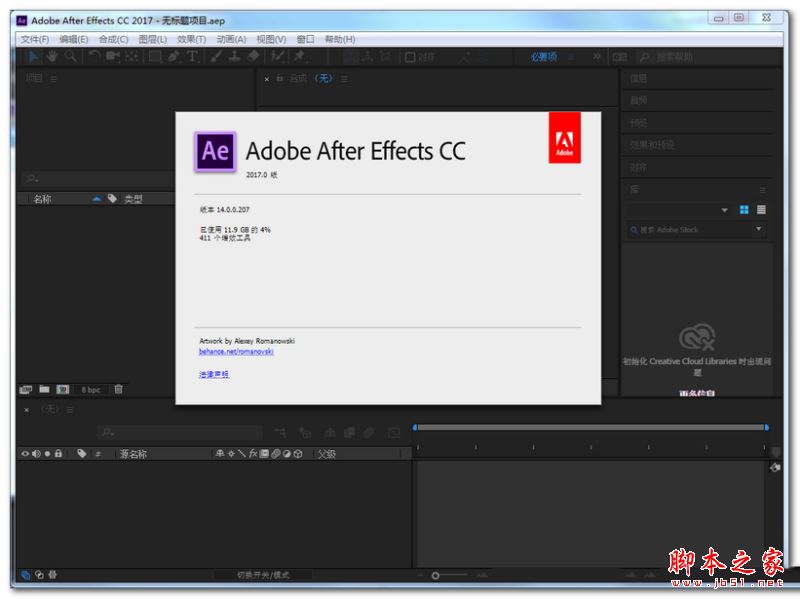Open the legal notices link in dialog
Image resolution: width=800 pixels, height=599 pixels.
pos(214,375)
